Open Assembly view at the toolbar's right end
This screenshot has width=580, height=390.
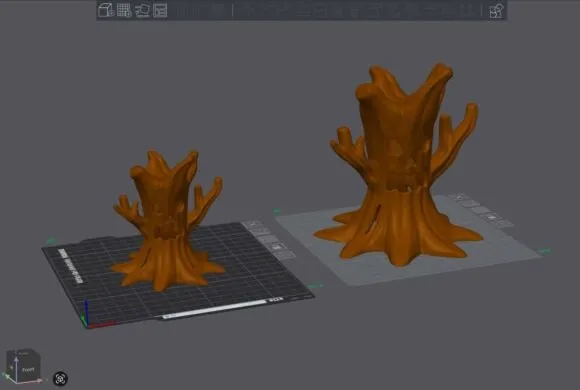click(x=496, y=11)
